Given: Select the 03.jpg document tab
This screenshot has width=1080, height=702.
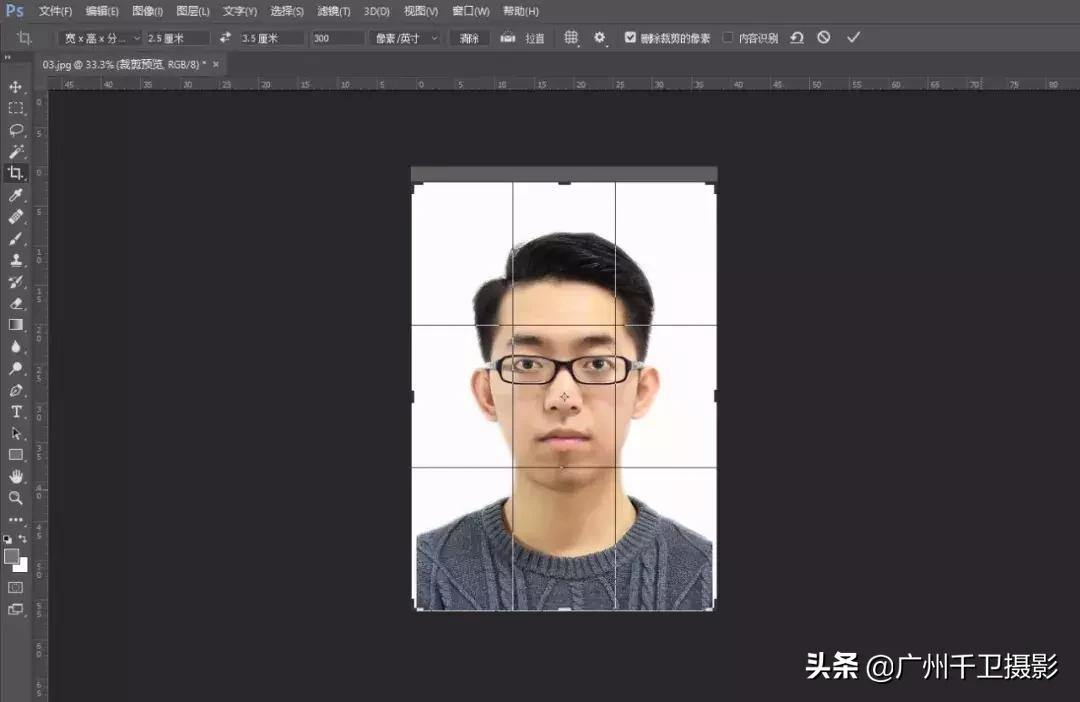Looking at the screenshot, I should (x=120, y=62).
